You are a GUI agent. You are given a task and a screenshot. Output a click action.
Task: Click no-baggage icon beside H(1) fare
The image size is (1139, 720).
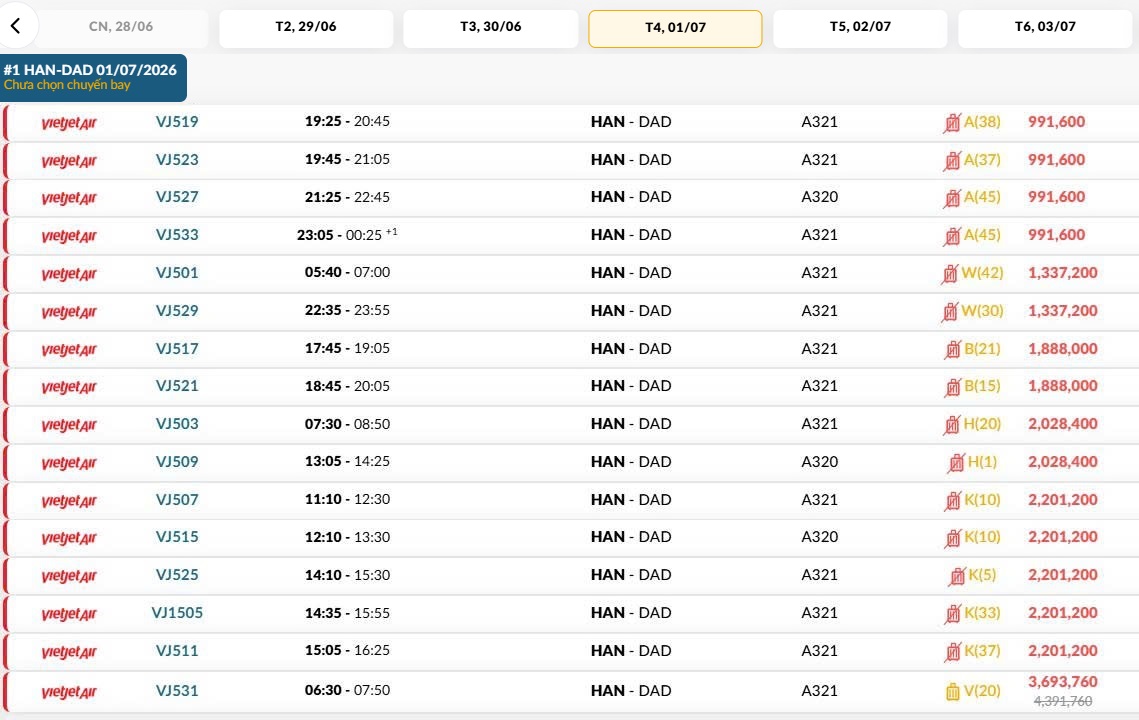coord(956,463)
